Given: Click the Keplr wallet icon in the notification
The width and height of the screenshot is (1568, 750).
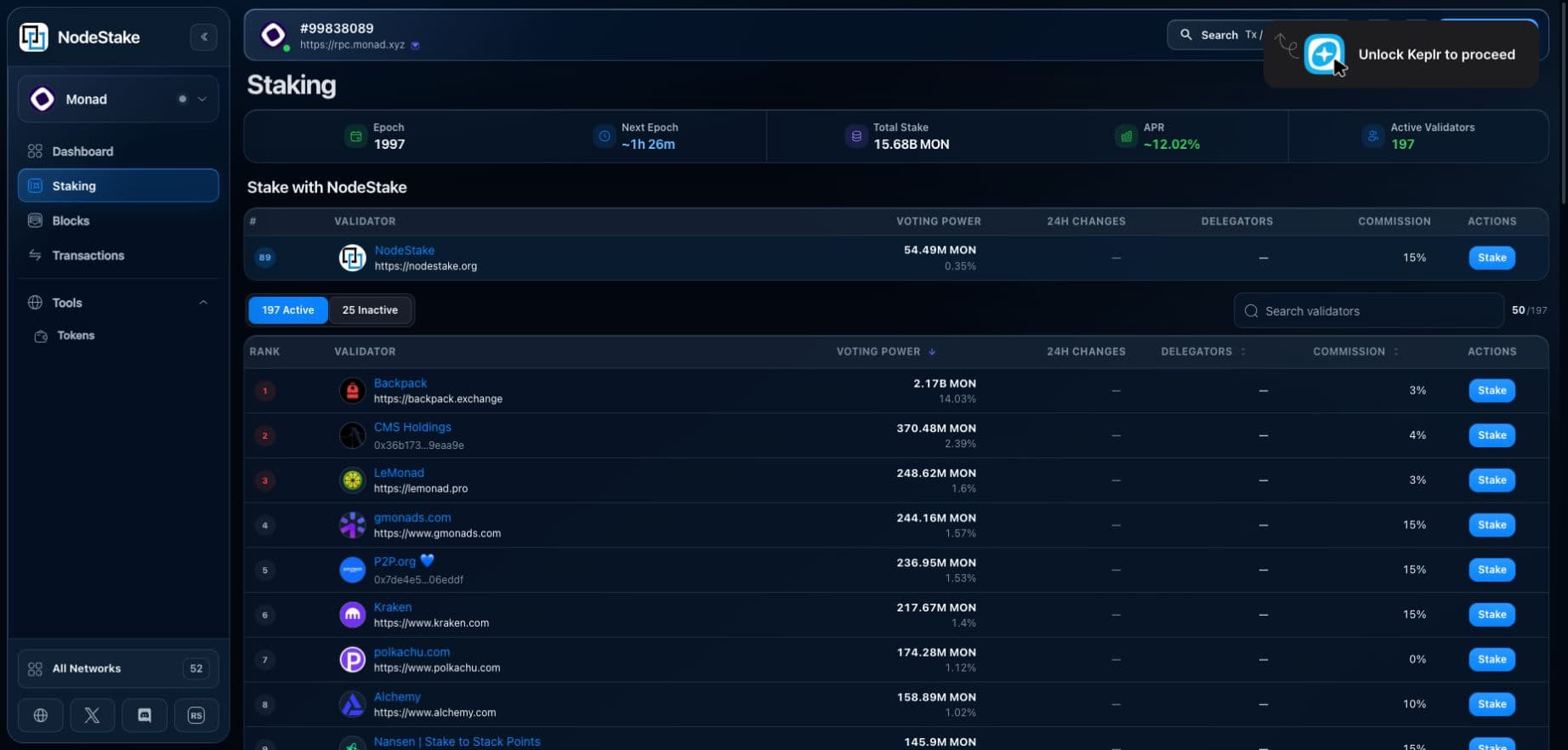Looking at the screenshot, I should [1324, 54].
